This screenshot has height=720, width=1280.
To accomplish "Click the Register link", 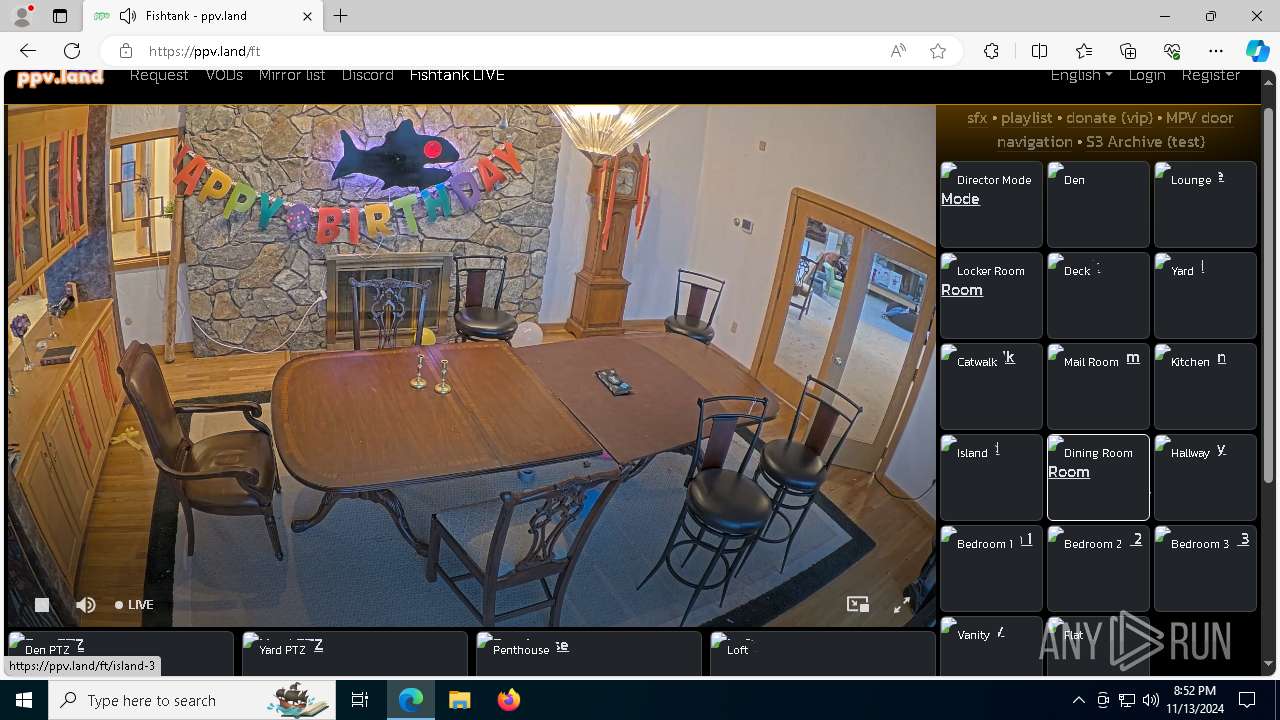I will click(x=1211, y=75).
